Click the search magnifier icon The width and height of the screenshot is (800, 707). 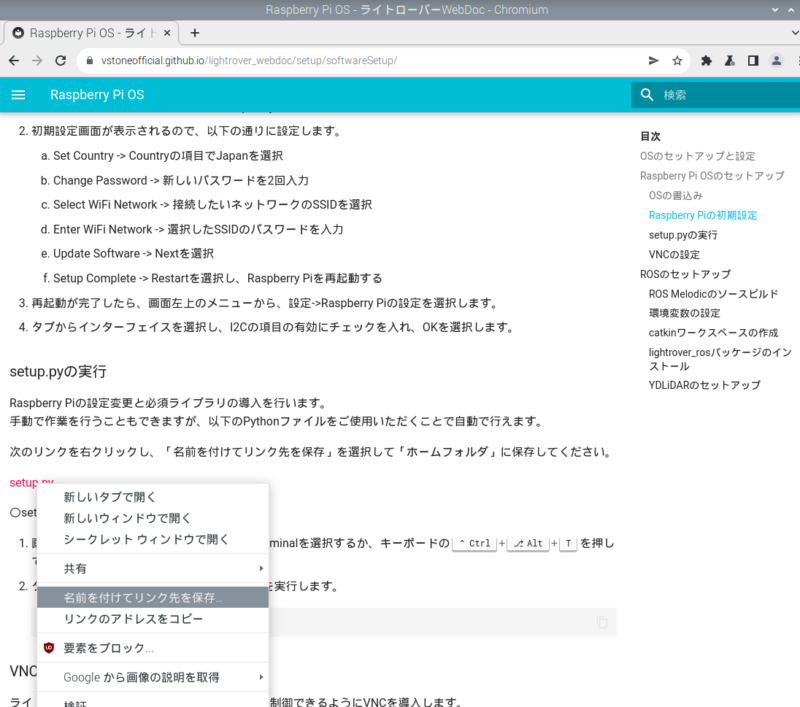click(x=647, y=95)
